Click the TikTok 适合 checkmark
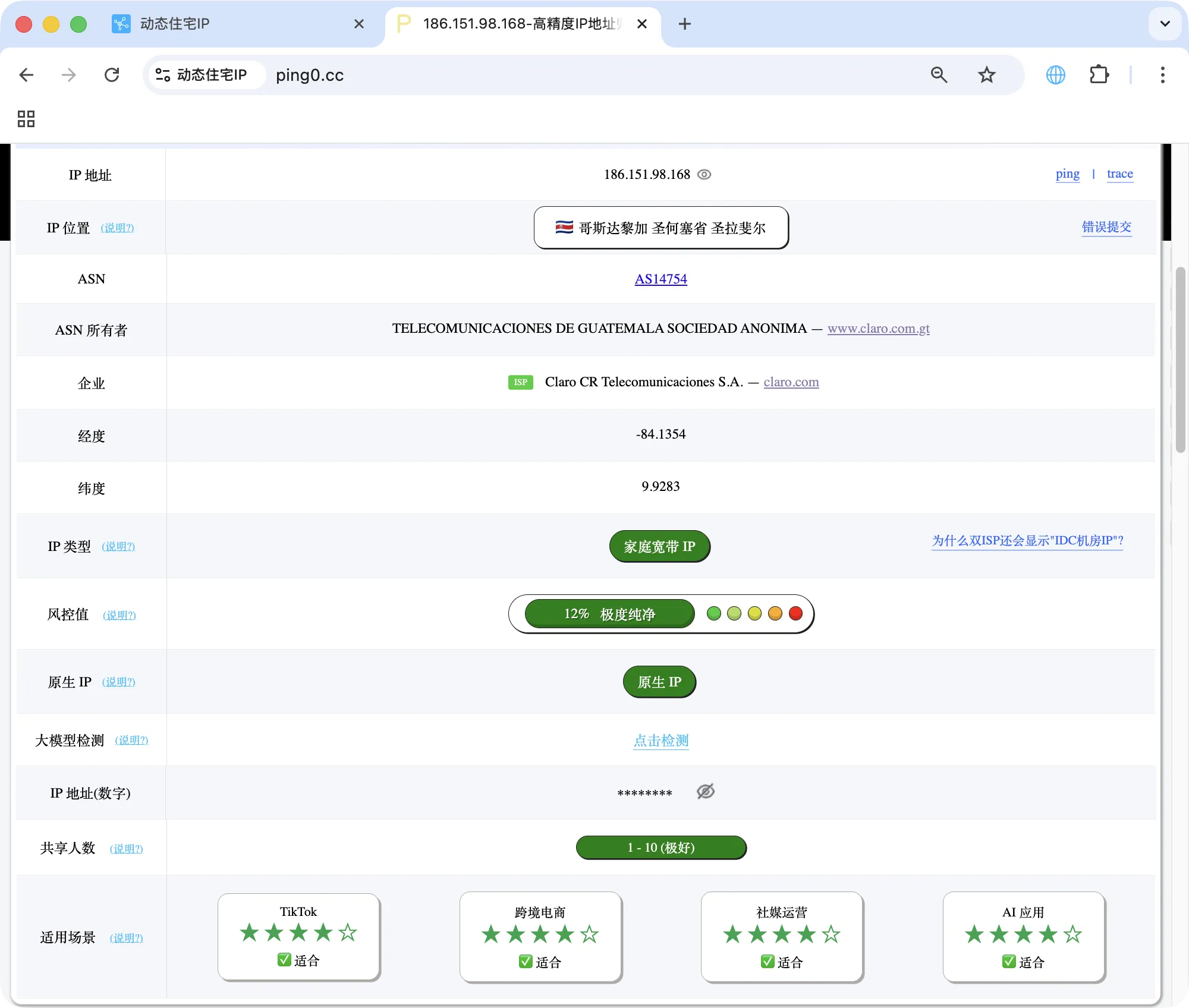The width and height of the screenshot is (1189, 1008). (x=284, y=960)
